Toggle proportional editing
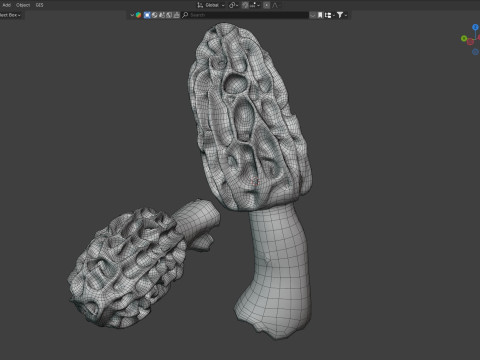The image size is (480, 360). coord(266,5)
